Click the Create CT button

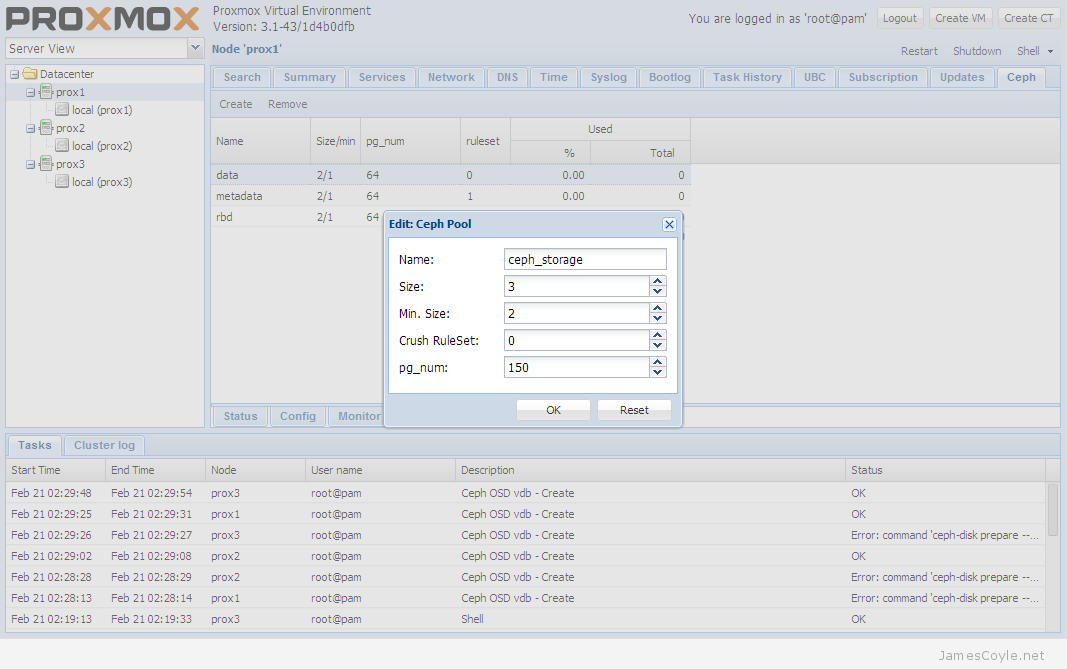tap(1029, 18)
